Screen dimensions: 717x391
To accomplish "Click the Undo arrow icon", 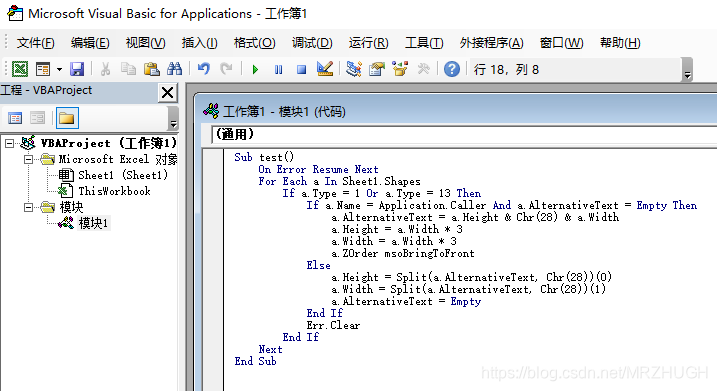I will (203, 69).
